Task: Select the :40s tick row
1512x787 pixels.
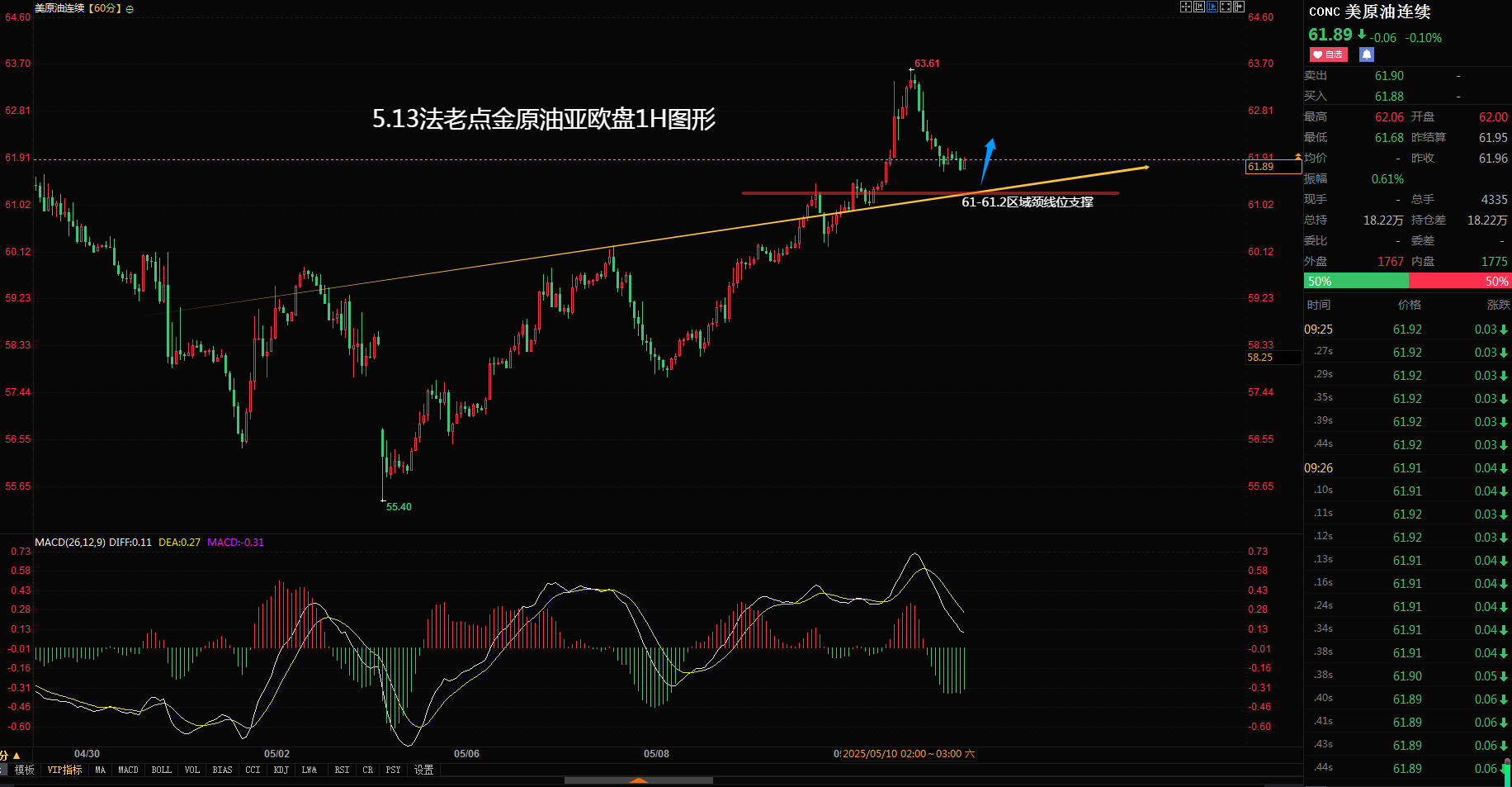Action: pos(1407,699)
